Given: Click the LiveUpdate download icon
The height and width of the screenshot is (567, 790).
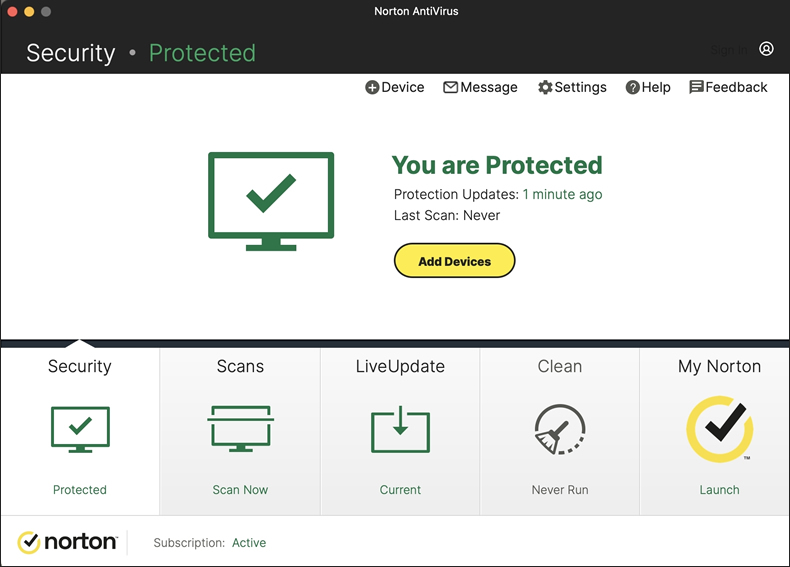Looking at the screenshot, I should click(401, 429).
